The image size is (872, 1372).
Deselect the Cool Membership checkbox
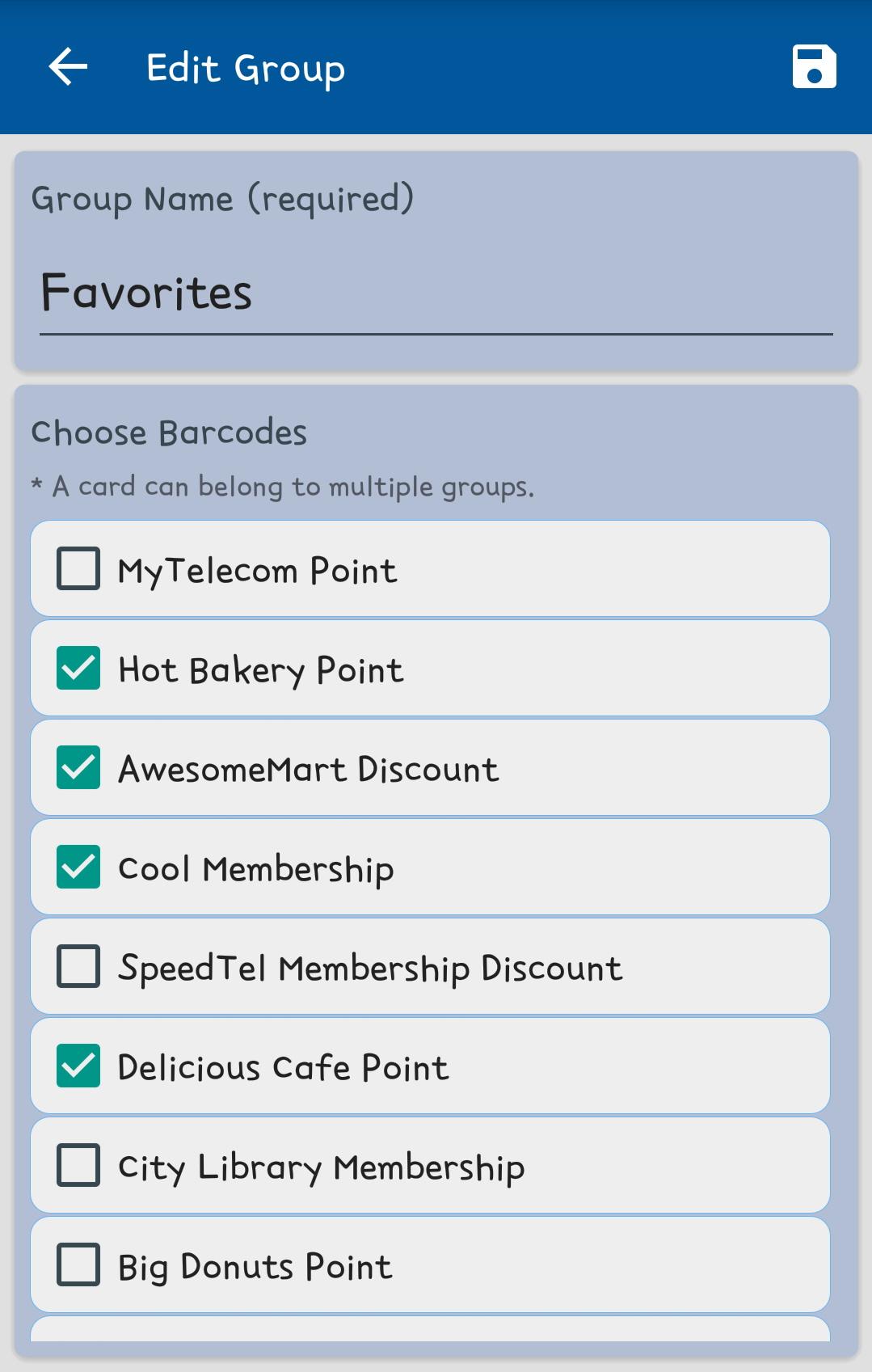(78, 867)
